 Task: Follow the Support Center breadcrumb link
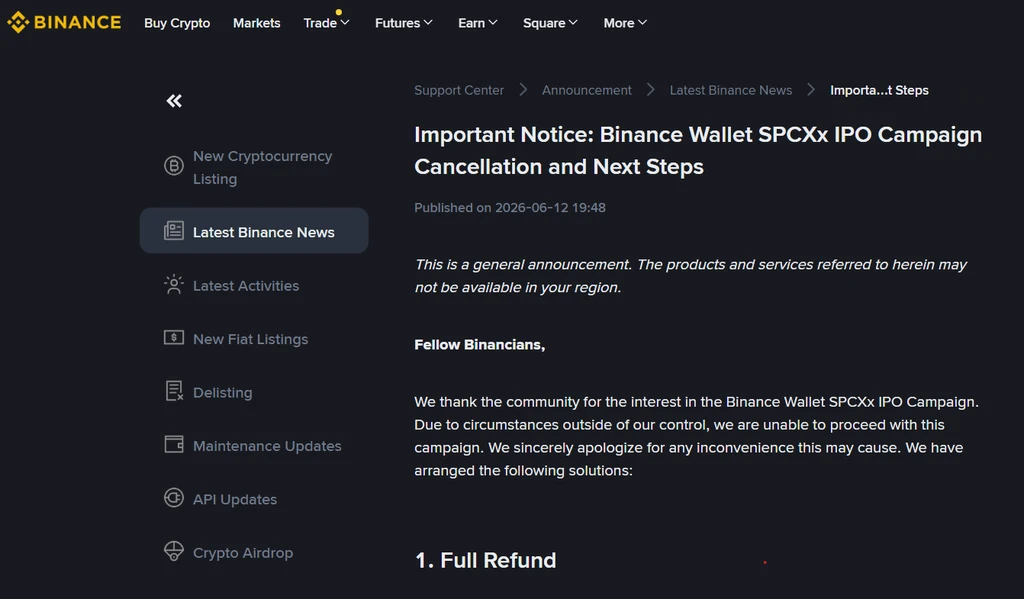[459, 90]
